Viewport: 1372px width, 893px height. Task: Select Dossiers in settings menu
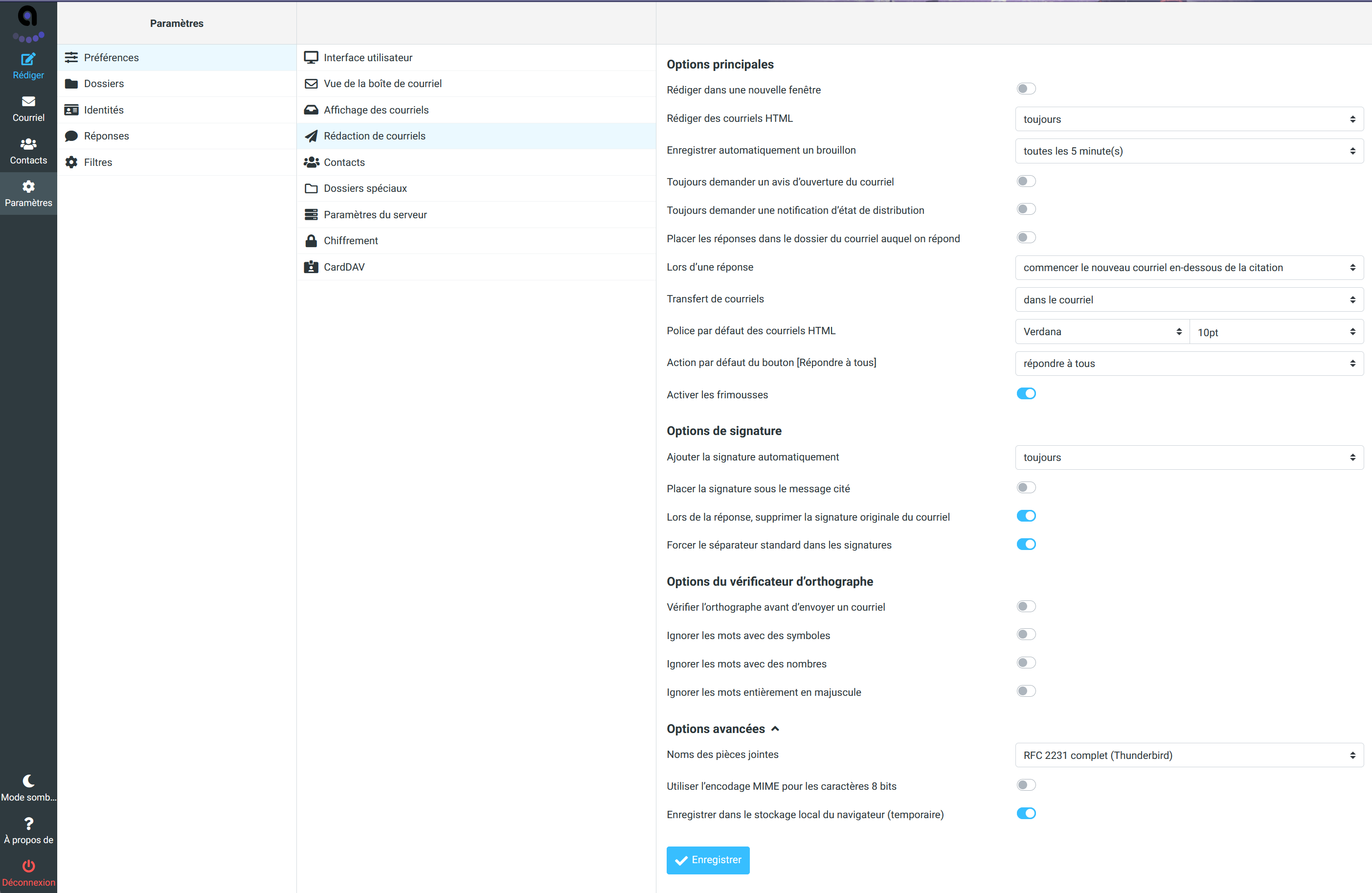coord(177,84)
